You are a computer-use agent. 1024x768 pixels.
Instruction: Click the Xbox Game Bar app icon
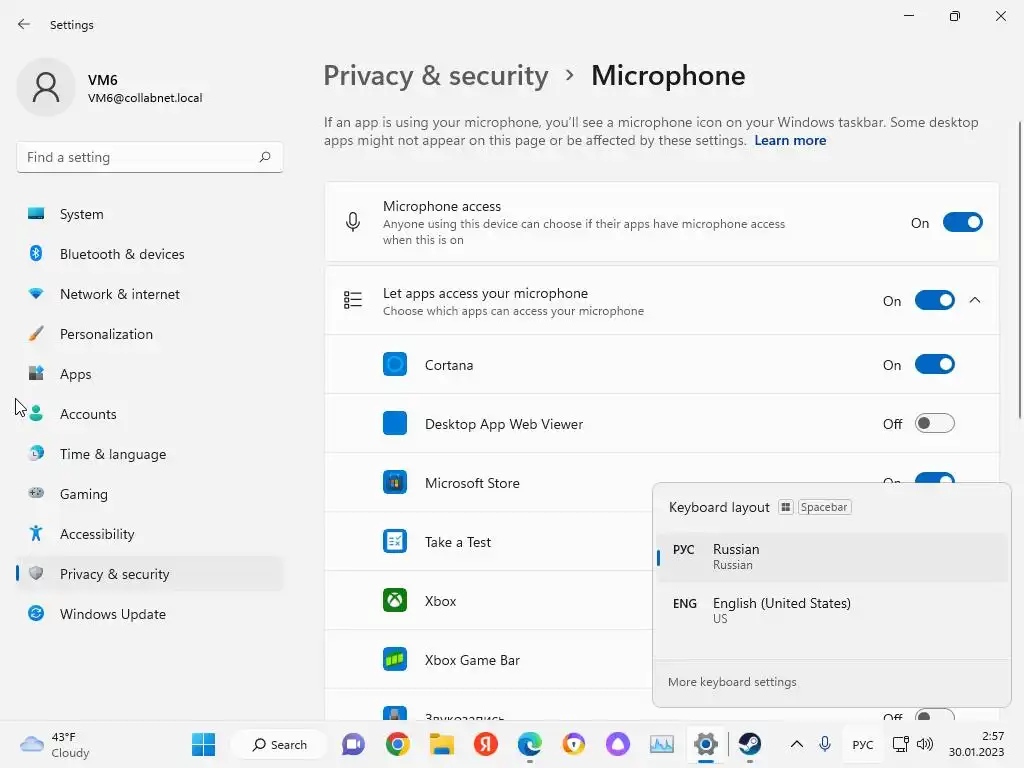pyautogui.click(x=394, y=660)
